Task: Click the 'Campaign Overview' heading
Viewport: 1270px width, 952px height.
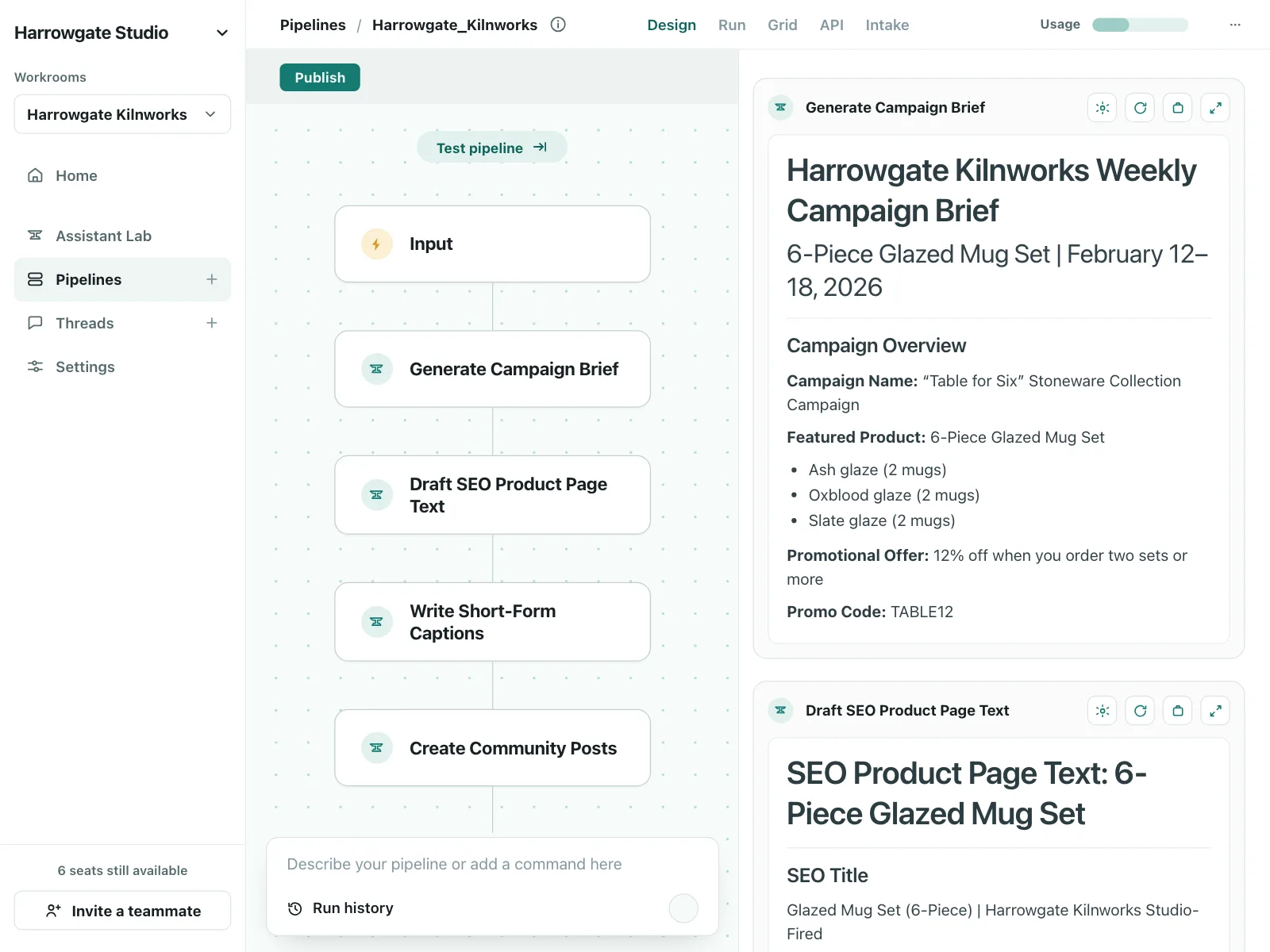Action: pos(876,346)
